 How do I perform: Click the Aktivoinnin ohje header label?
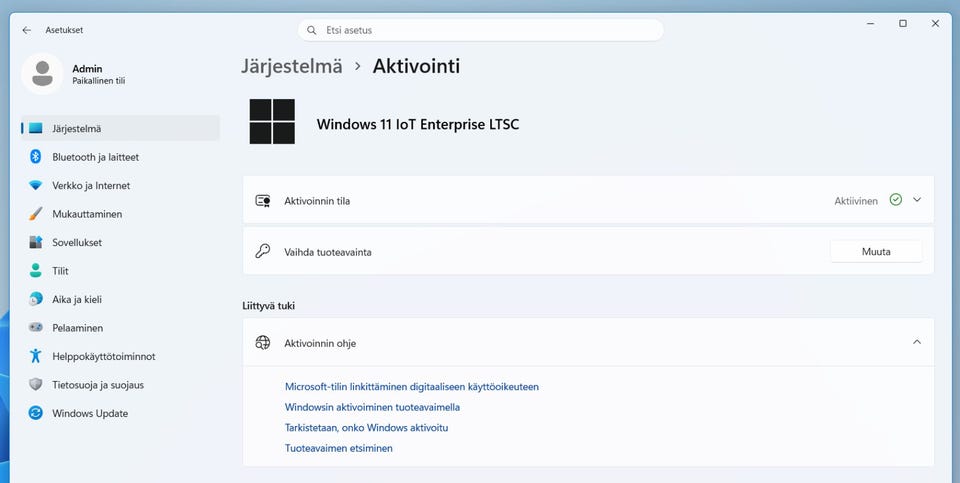(x=320, y=343)
